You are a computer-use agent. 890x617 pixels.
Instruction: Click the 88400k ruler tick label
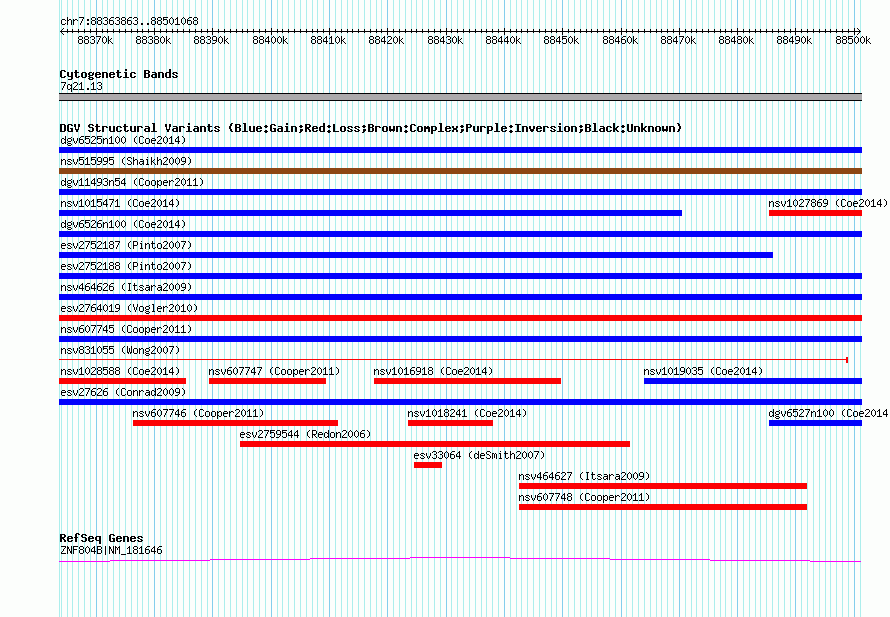coord(270,40)
